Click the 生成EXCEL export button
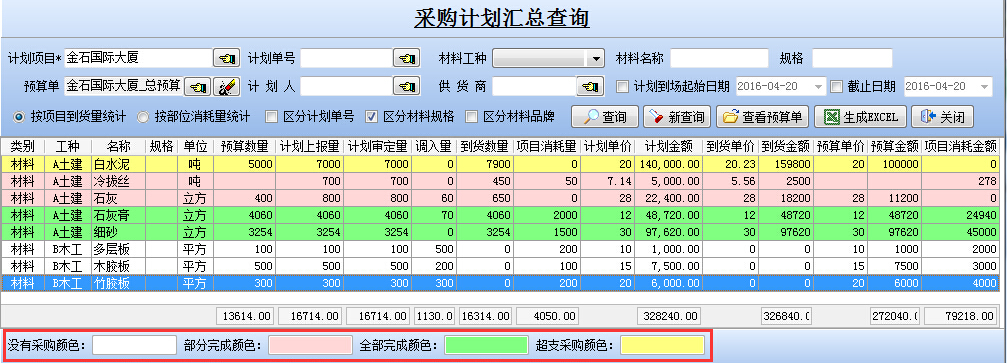Screen dimensions: 1007x363 point(861,117)
